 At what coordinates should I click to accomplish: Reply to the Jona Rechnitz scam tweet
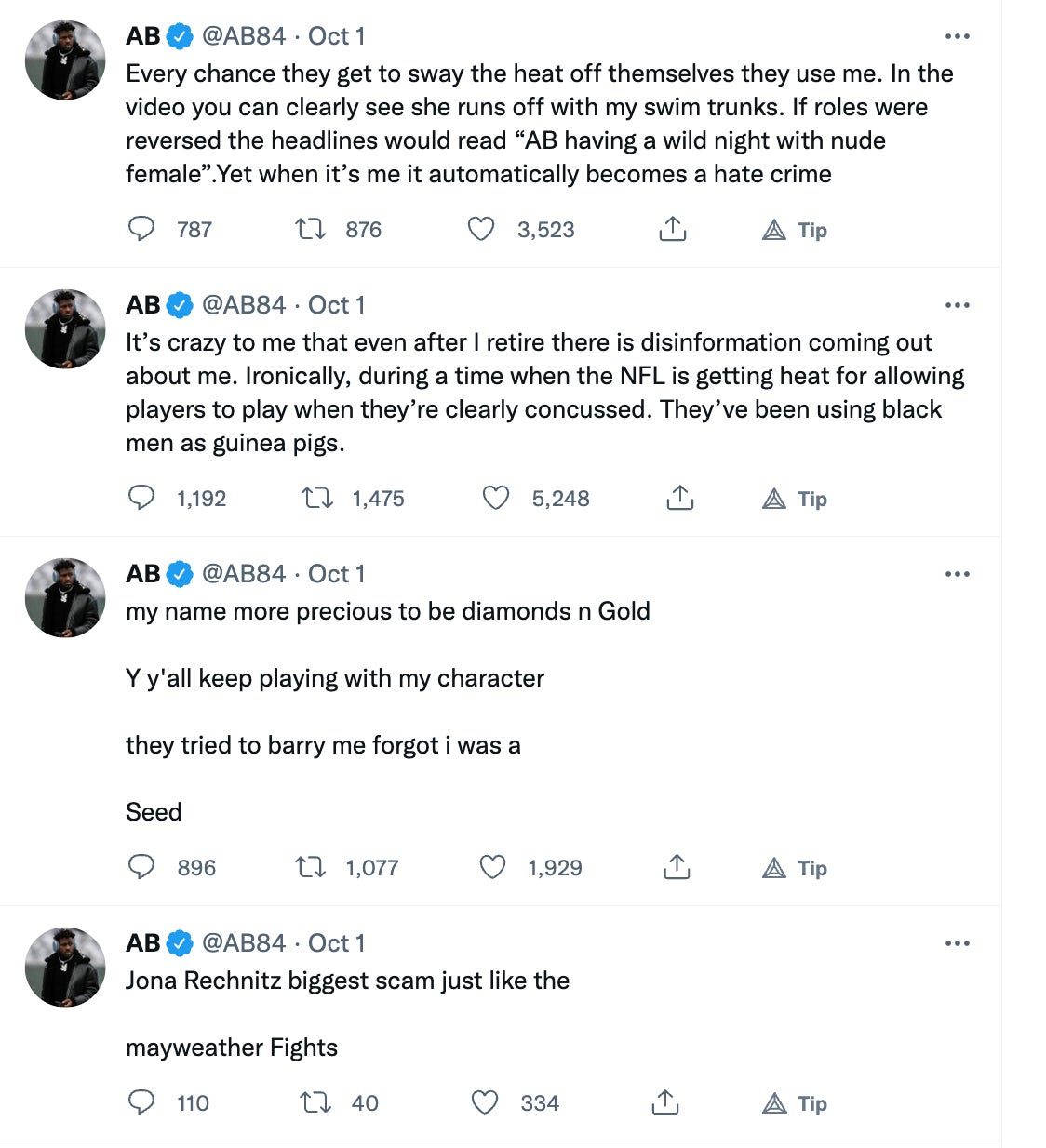click(141, 1102)
